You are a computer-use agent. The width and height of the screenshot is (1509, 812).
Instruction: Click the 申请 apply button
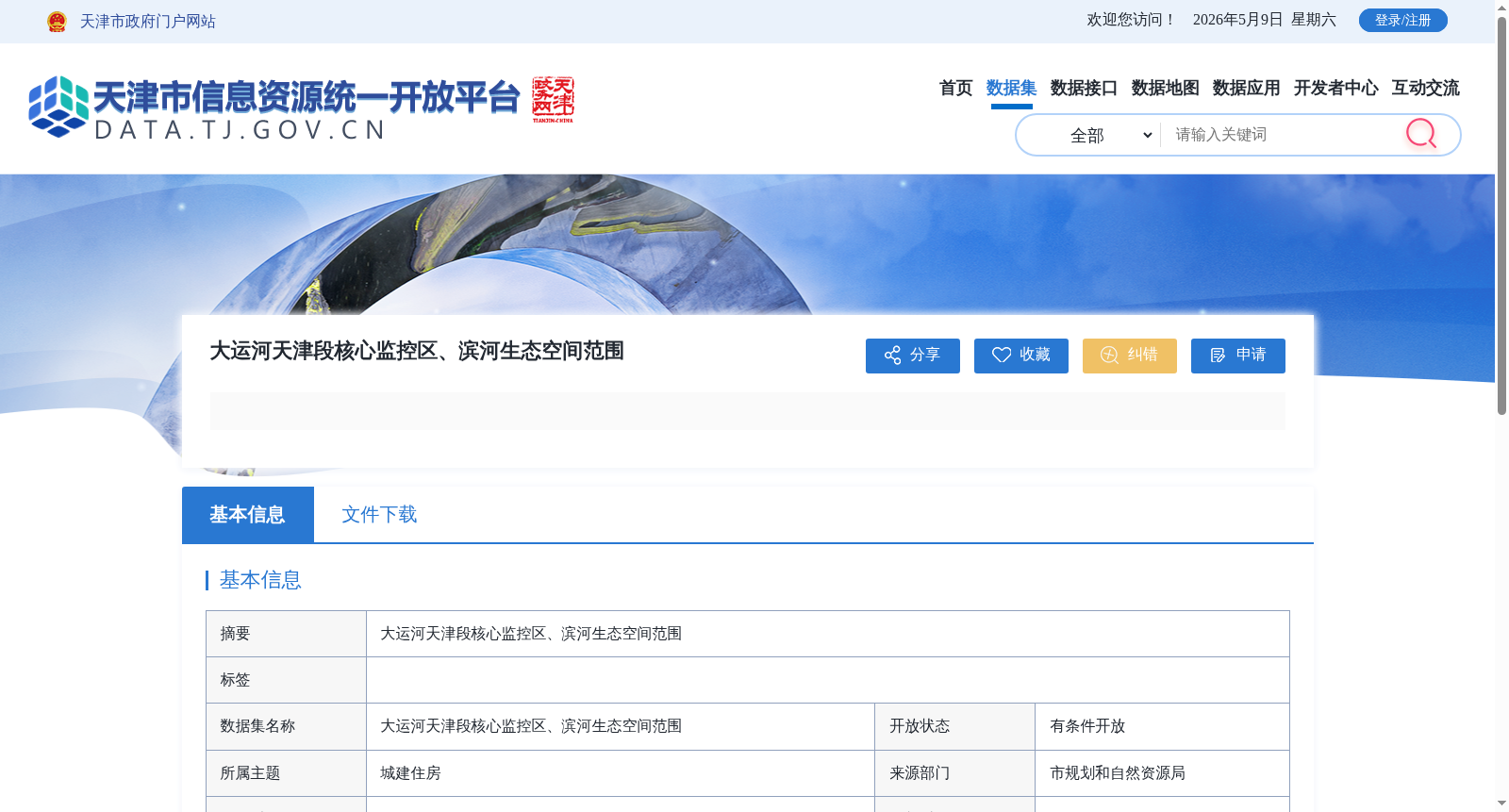coord(1237,356)
